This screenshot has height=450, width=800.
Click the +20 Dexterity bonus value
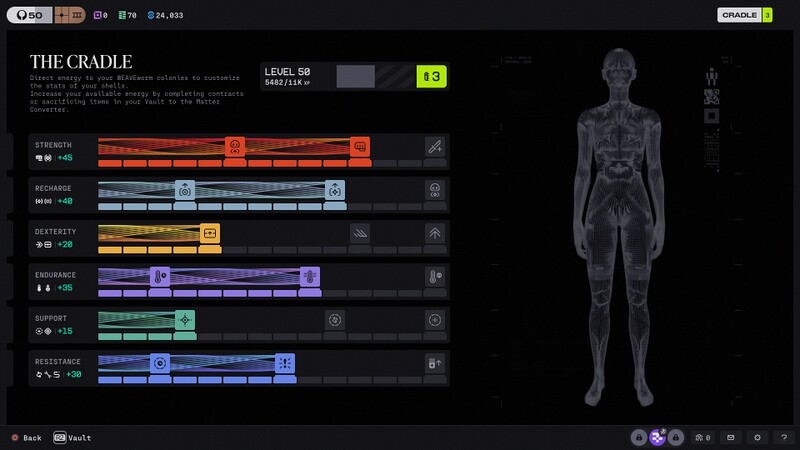[65, 245]
